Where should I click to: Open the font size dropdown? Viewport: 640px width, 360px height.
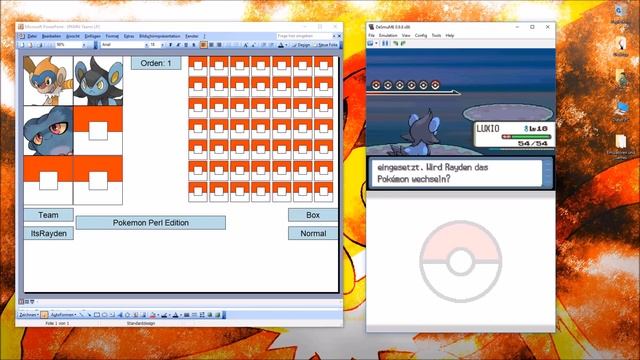pyautogui.click(x=162, y=45)
